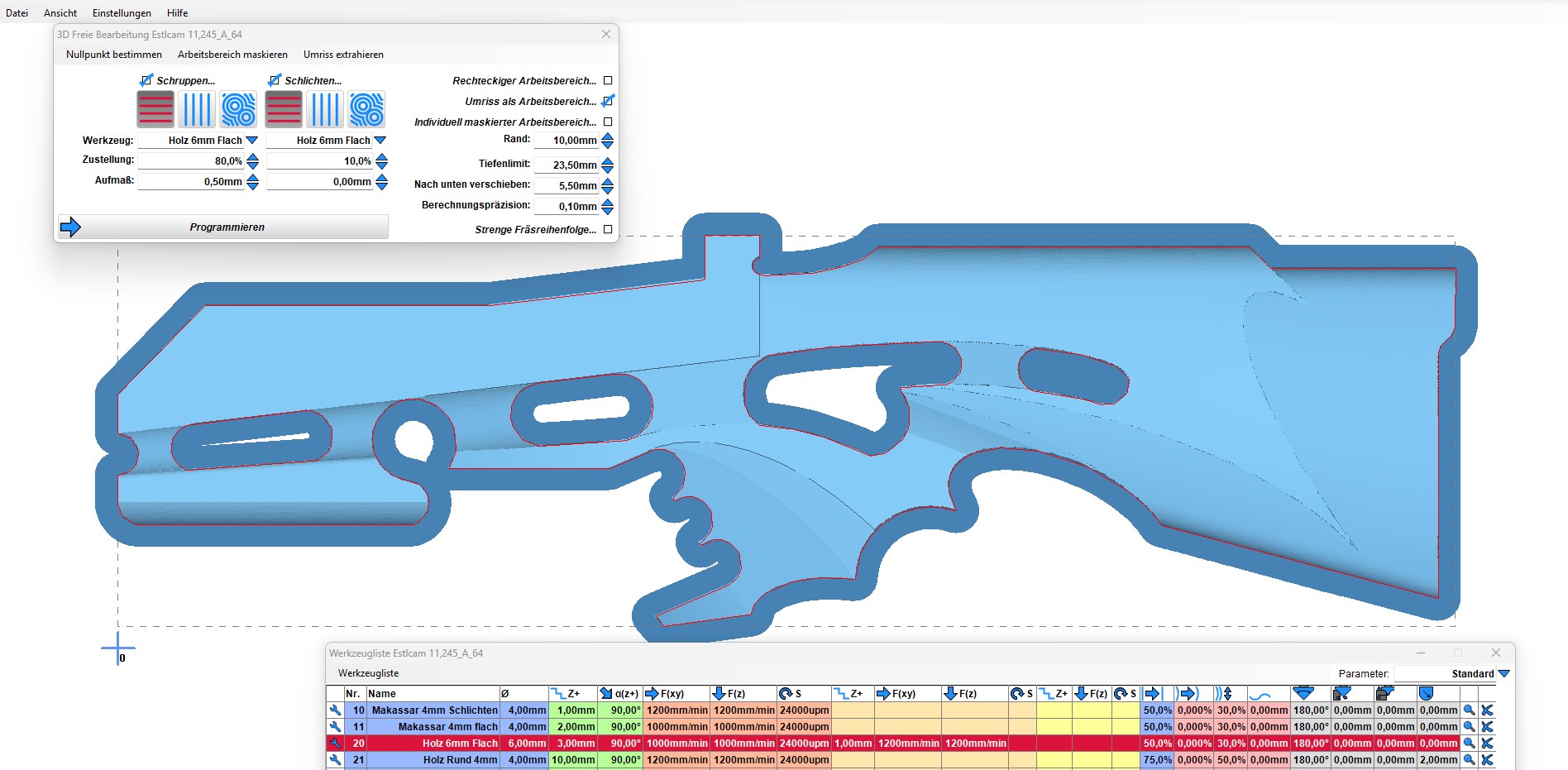Delete tool Makassar 4mm flach with X icon

point(1487,727)
